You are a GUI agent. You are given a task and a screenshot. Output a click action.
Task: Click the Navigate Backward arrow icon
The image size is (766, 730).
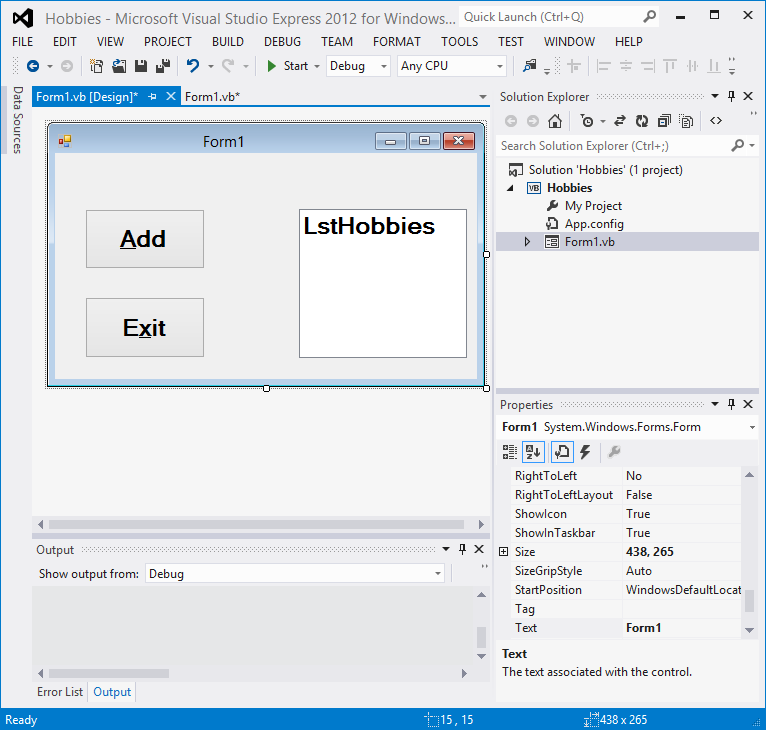(33, 66)
